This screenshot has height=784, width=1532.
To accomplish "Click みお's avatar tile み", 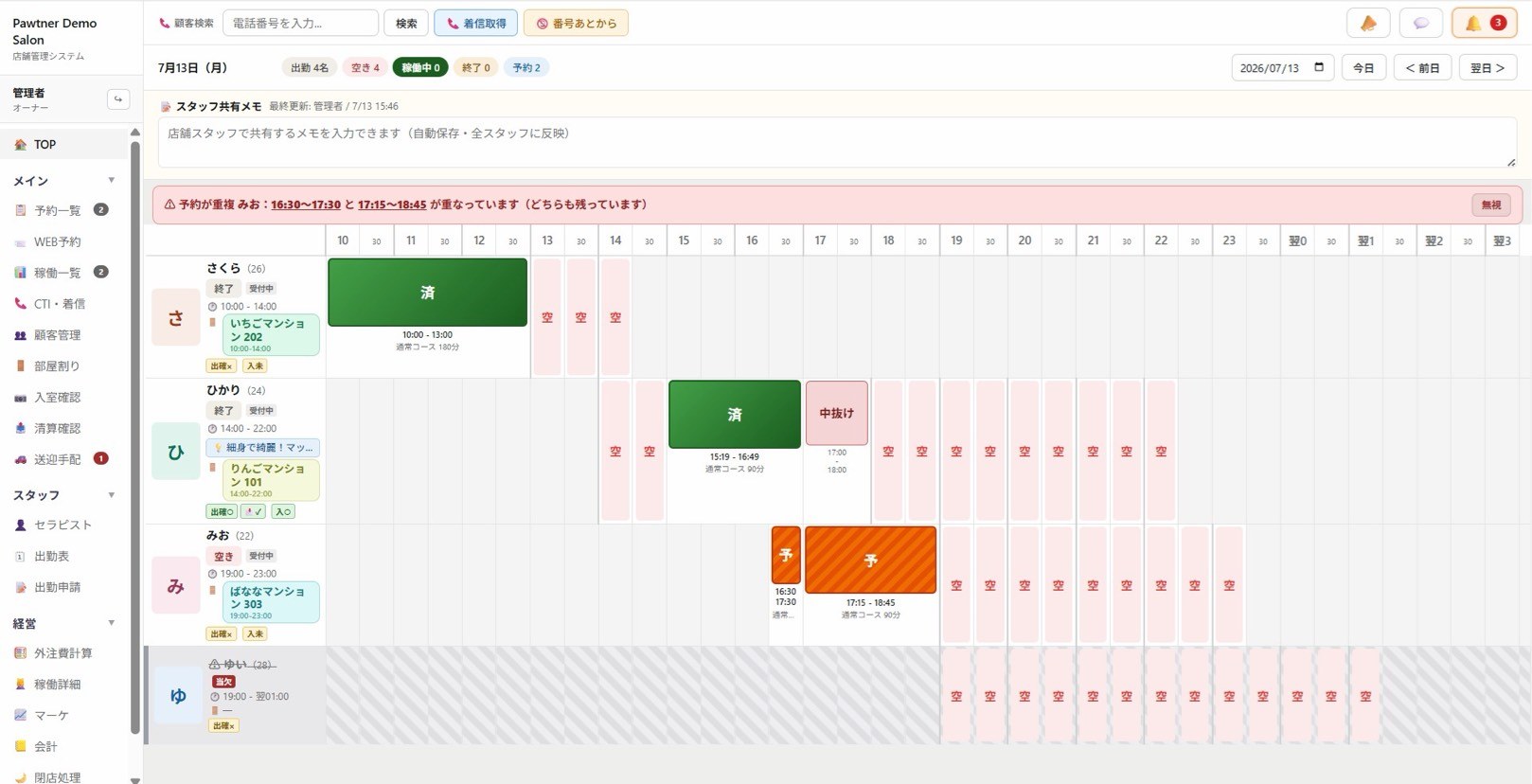I will (x=176, y=586).
